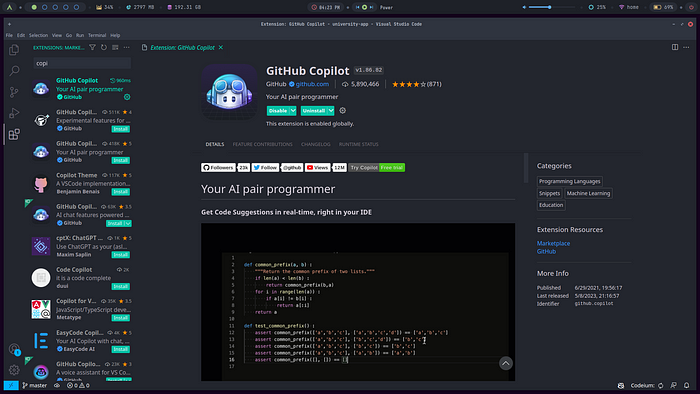
Task: Switch branch via master in status bar
Action: click(x=35, y=385)
